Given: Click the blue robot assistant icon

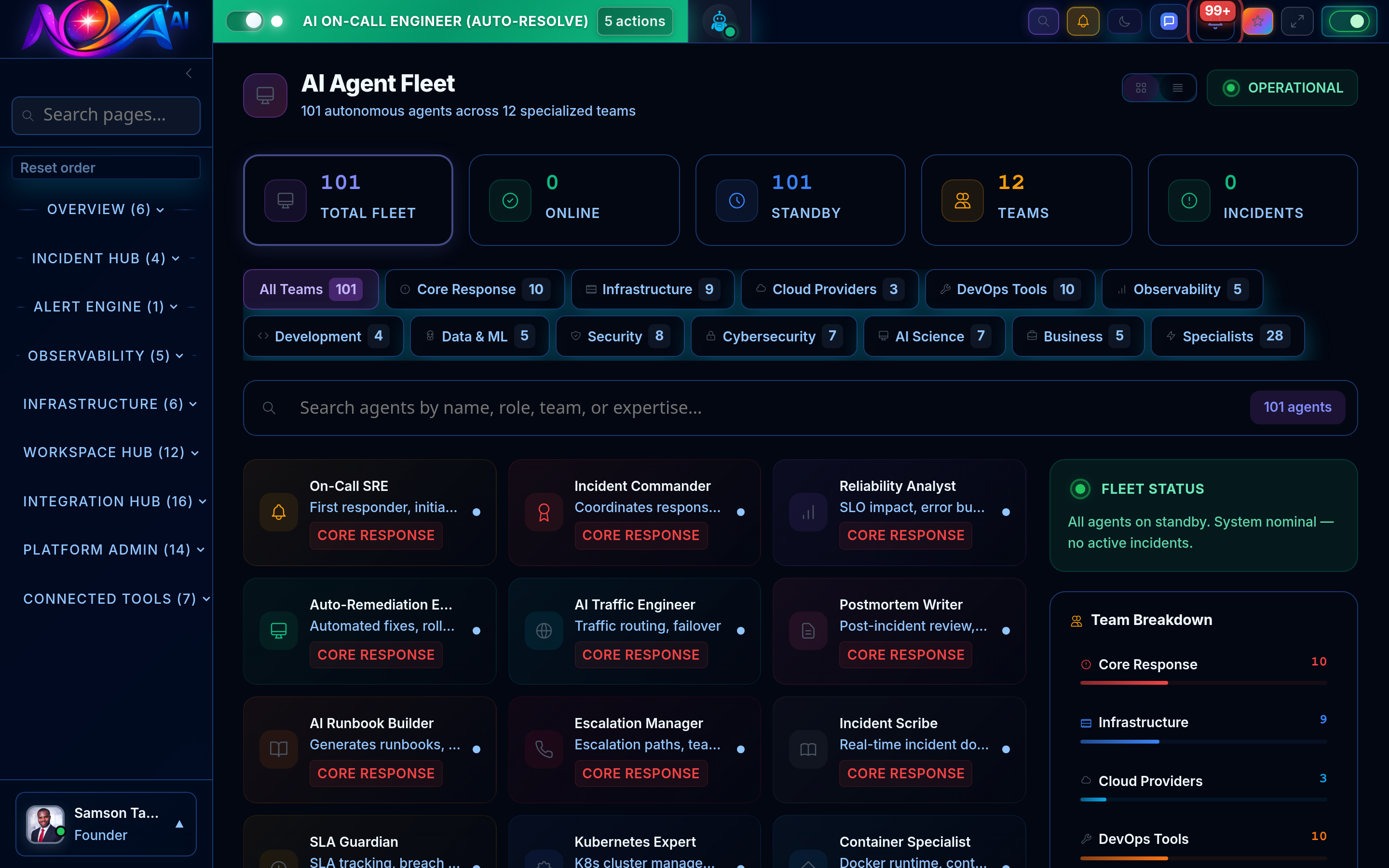Looking at the screenshot, I should tap(719, 21).
